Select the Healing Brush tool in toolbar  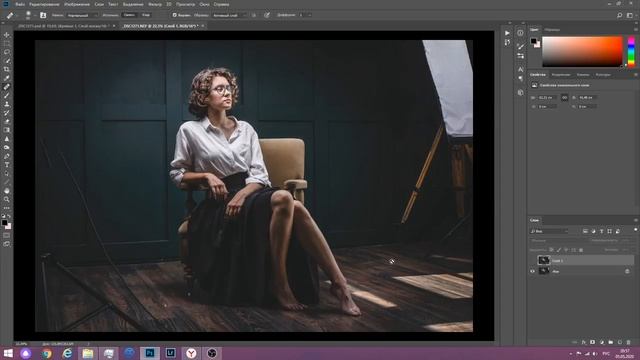click(x=7, y=87)
